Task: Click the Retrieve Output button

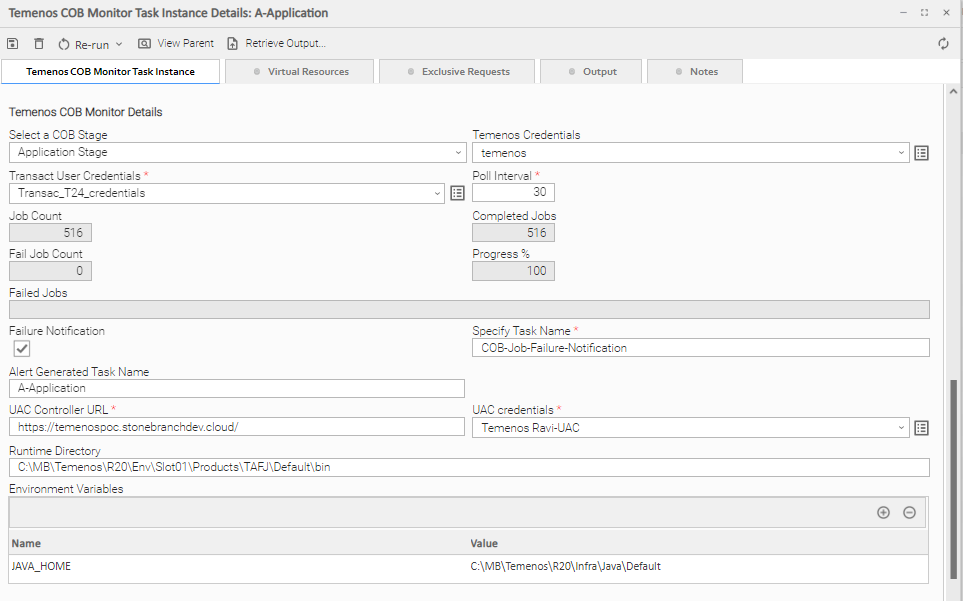Action: click(x=276, y=44)
